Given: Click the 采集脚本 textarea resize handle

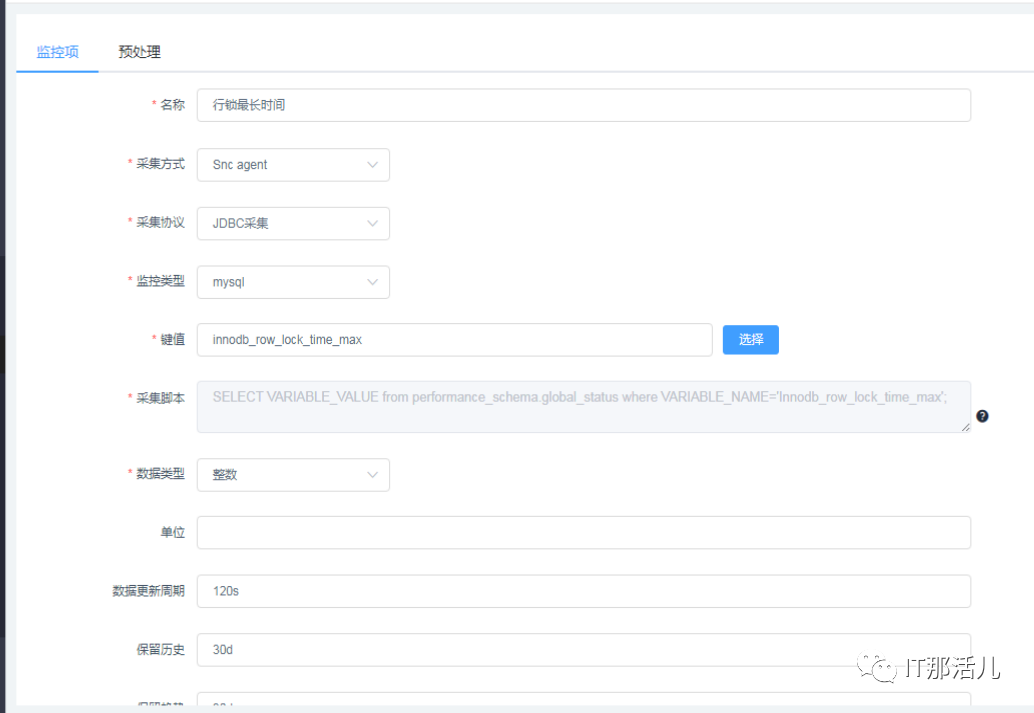Looking at the screenshot, I should [x=965, y=427].
